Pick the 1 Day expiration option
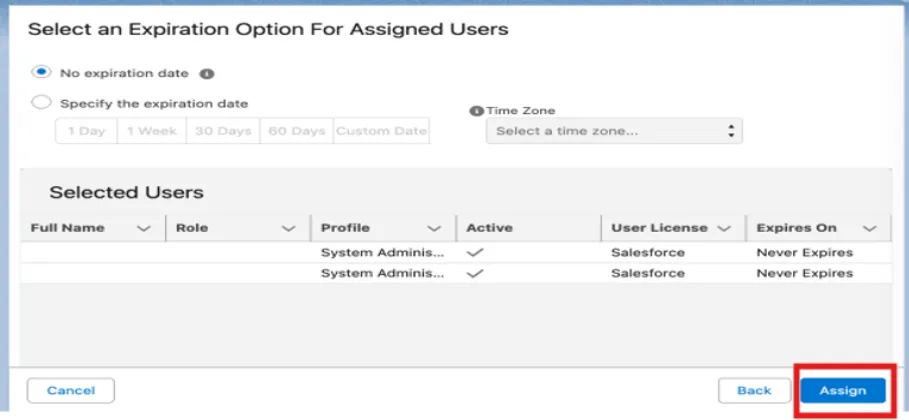909x420 pixels. (86, 131)
